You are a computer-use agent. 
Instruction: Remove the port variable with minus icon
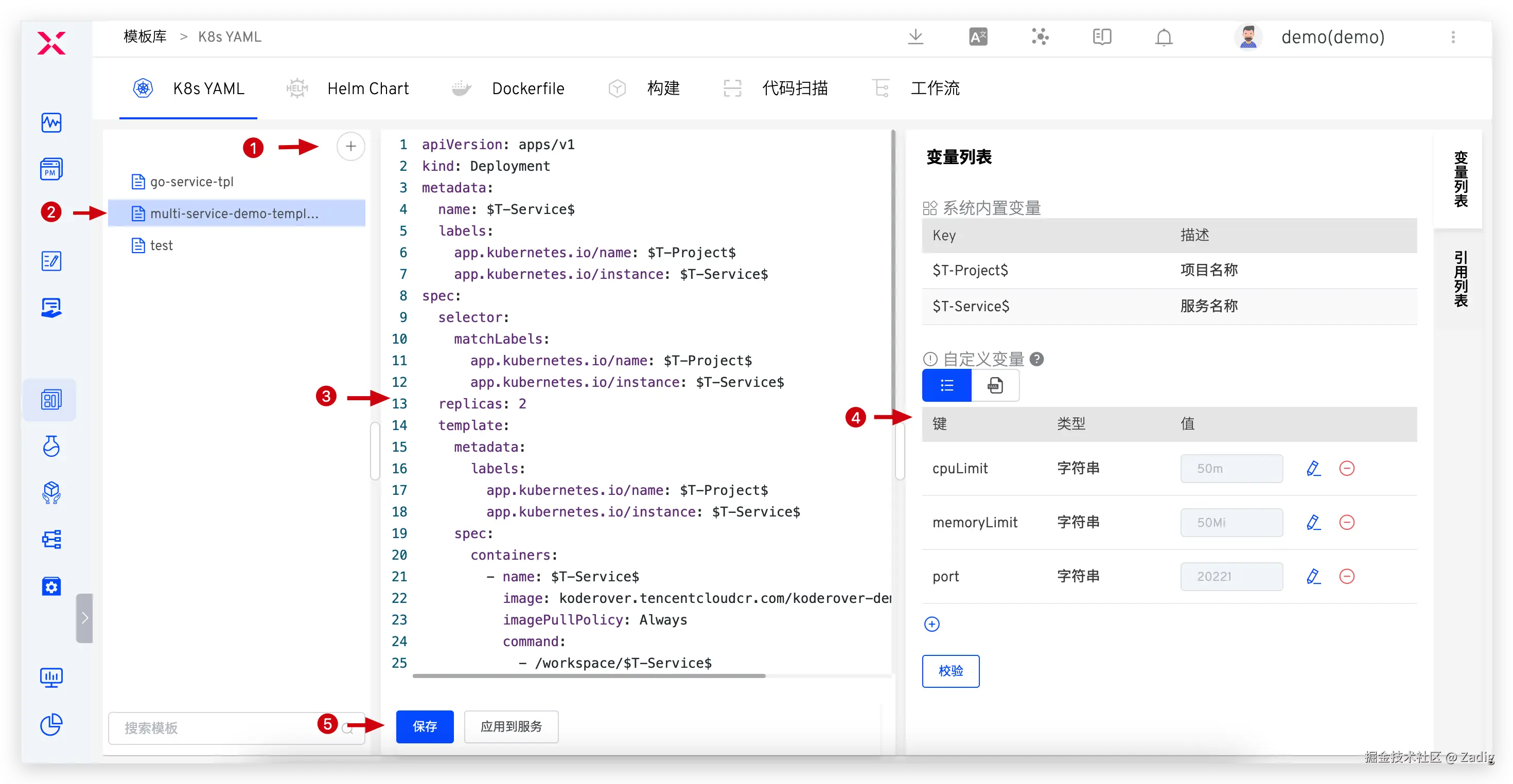coord(1346,576)
